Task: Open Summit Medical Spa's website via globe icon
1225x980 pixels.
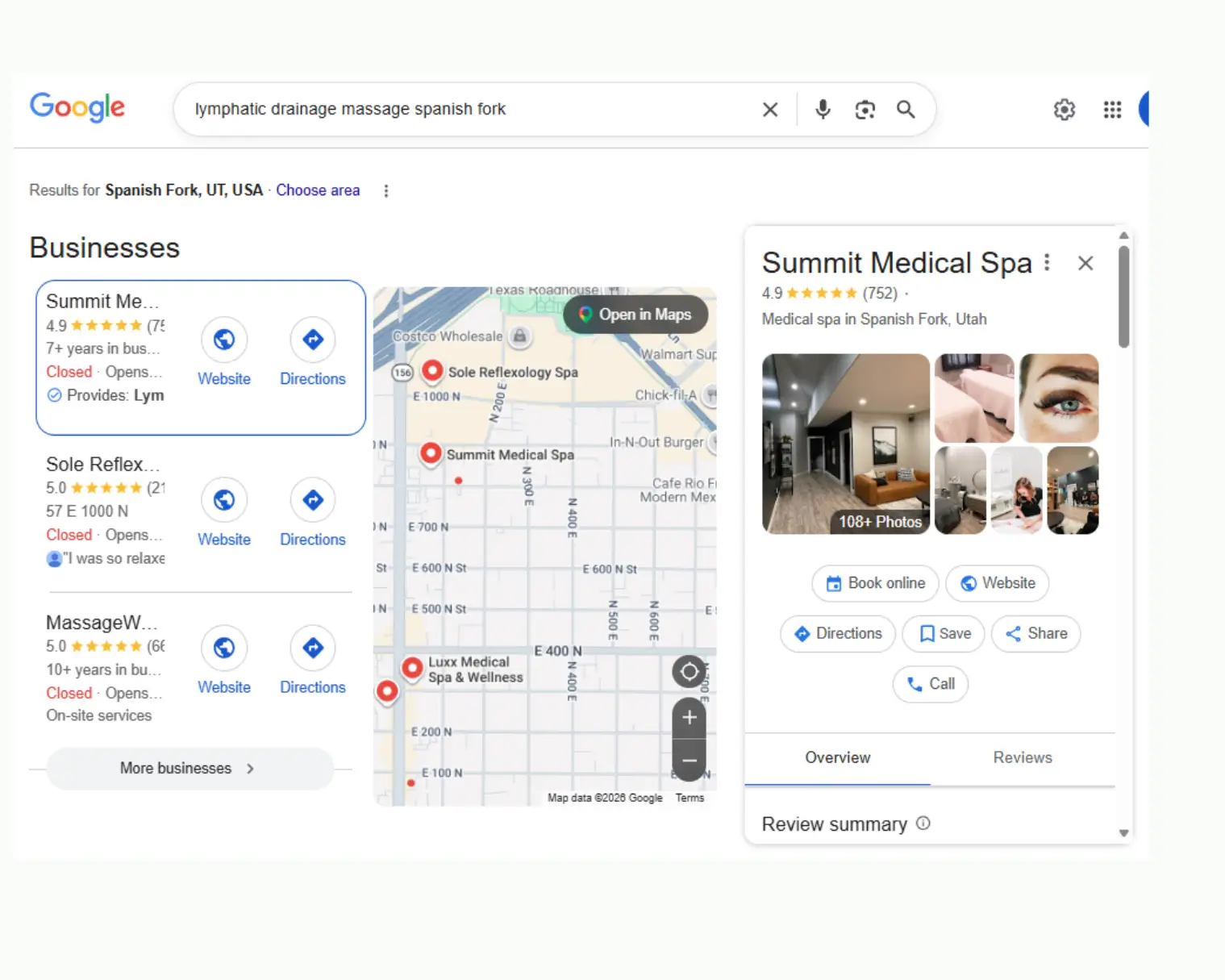Action: [224, 340]
